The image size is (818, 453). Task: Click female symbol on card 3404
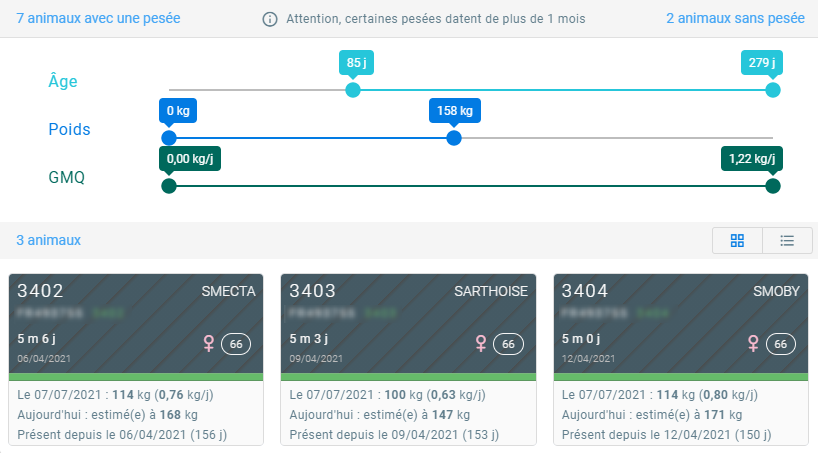(753, 343)
